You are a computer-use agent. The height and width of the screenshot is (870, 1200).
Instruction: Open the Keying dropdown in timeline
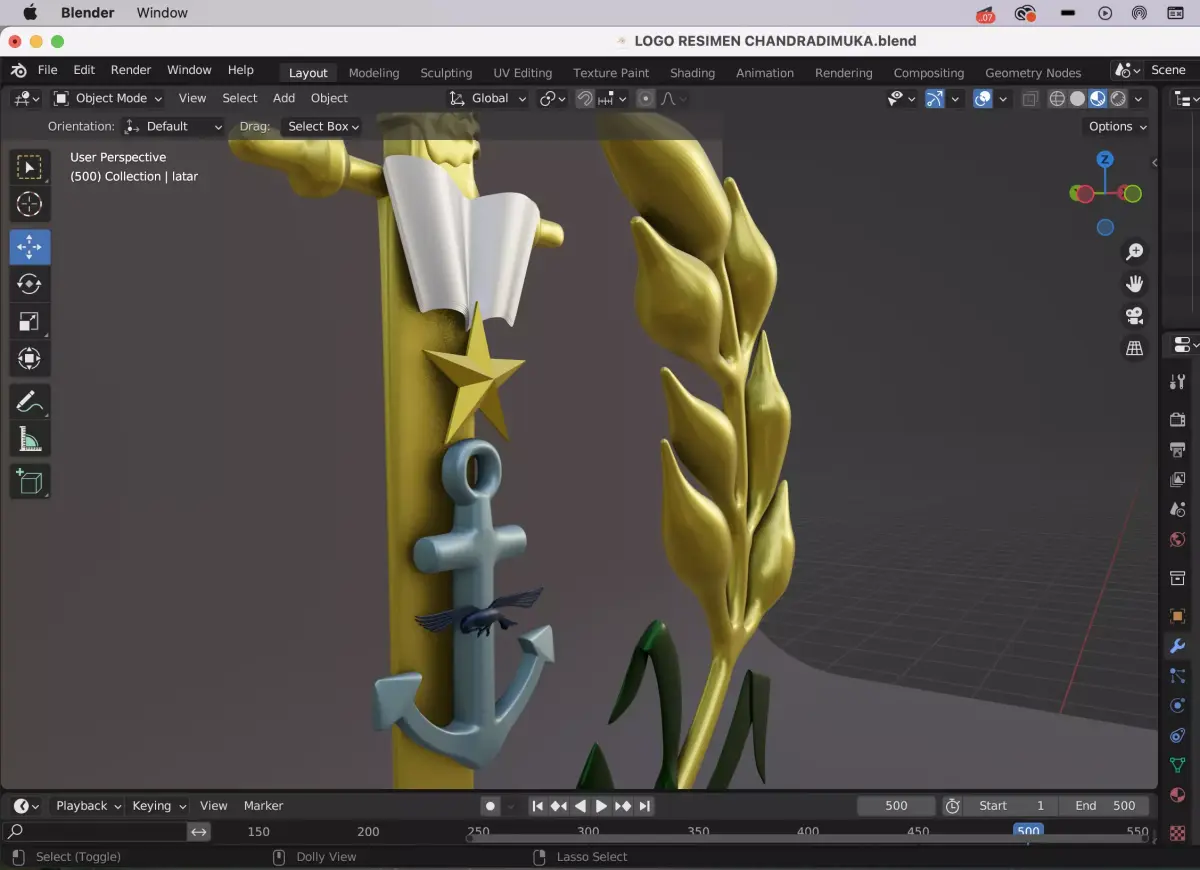point(158,806)
